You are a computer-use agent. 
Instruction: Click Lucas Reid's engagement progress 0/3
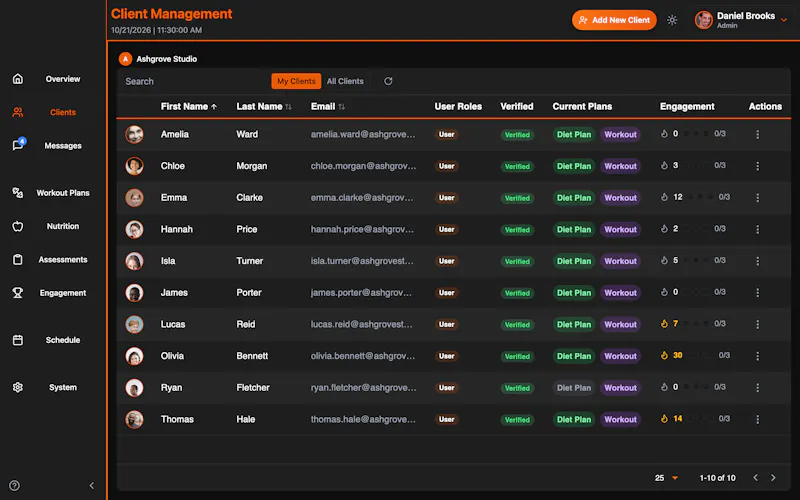(719, 323)
